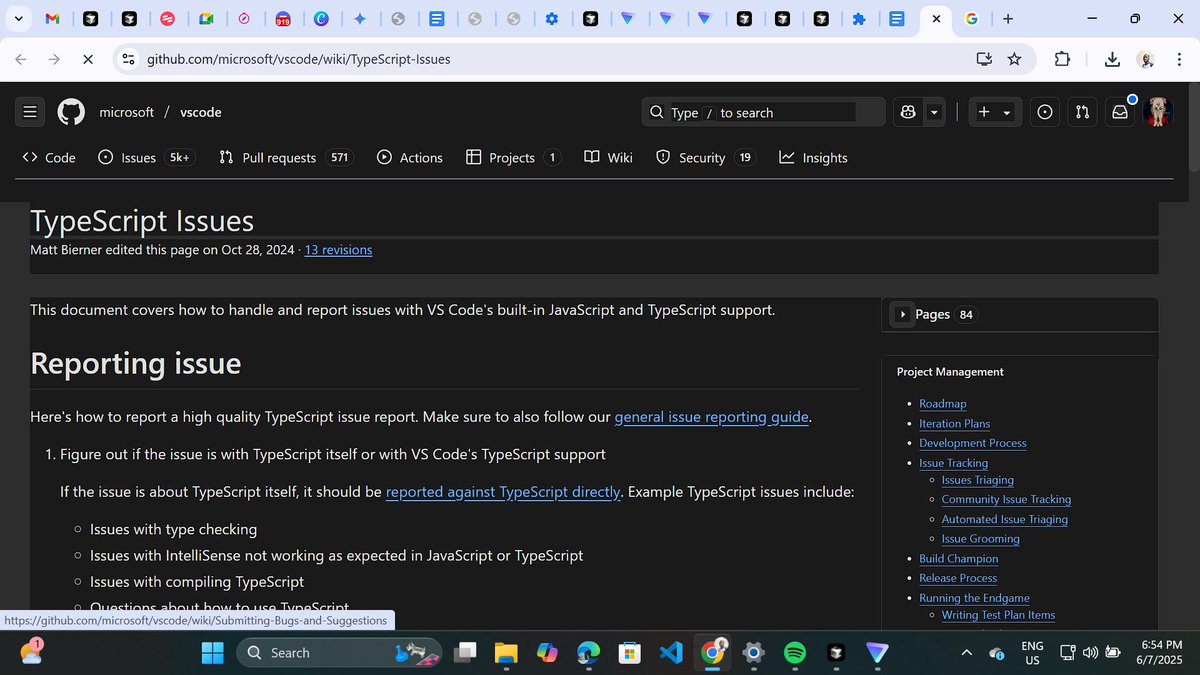Switch to the Gmail tab
1200x675 pixels.
53,18
